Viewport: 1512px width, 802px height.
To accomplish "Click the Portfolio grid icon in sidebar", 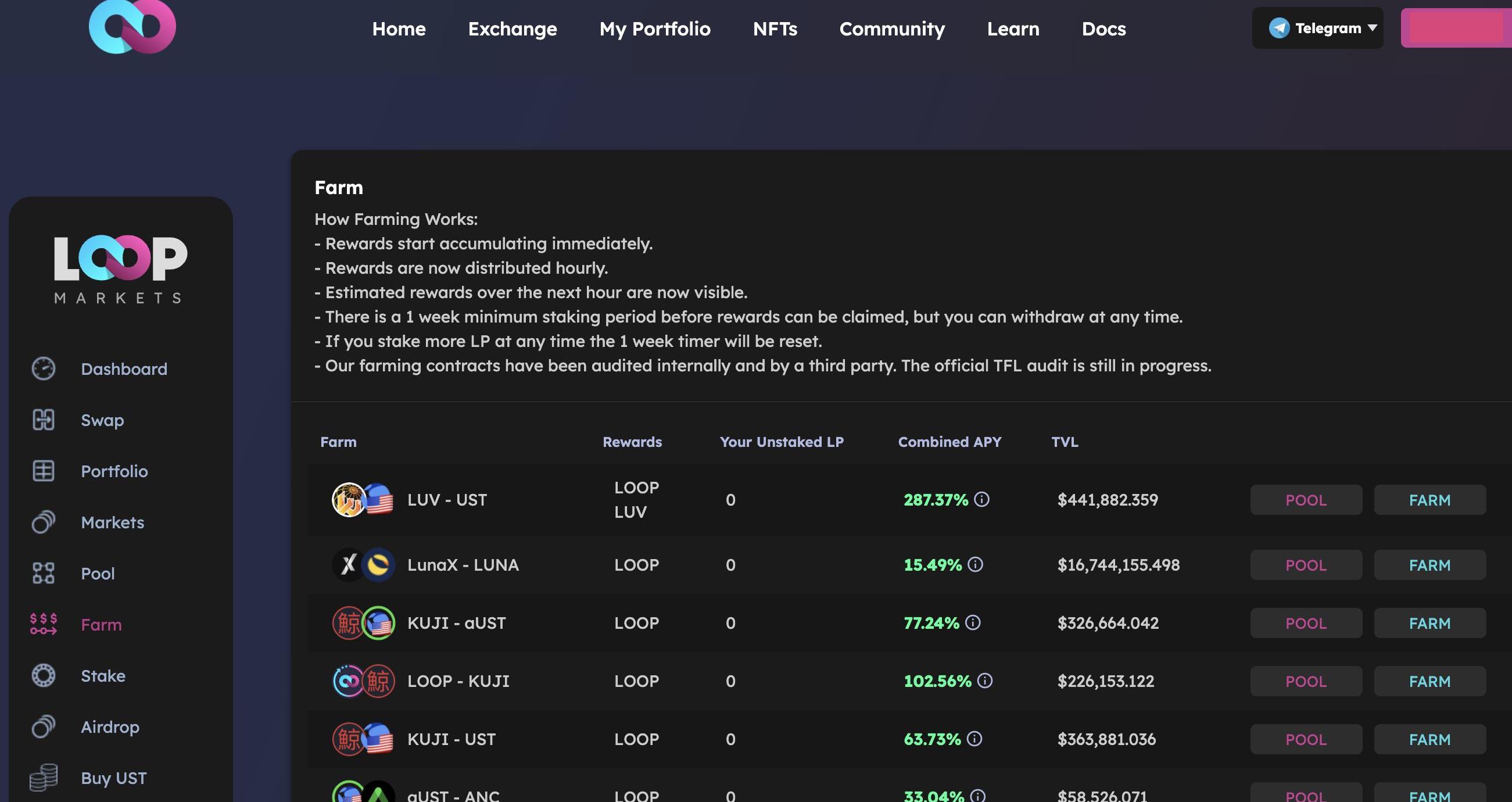I will [44, 471].
